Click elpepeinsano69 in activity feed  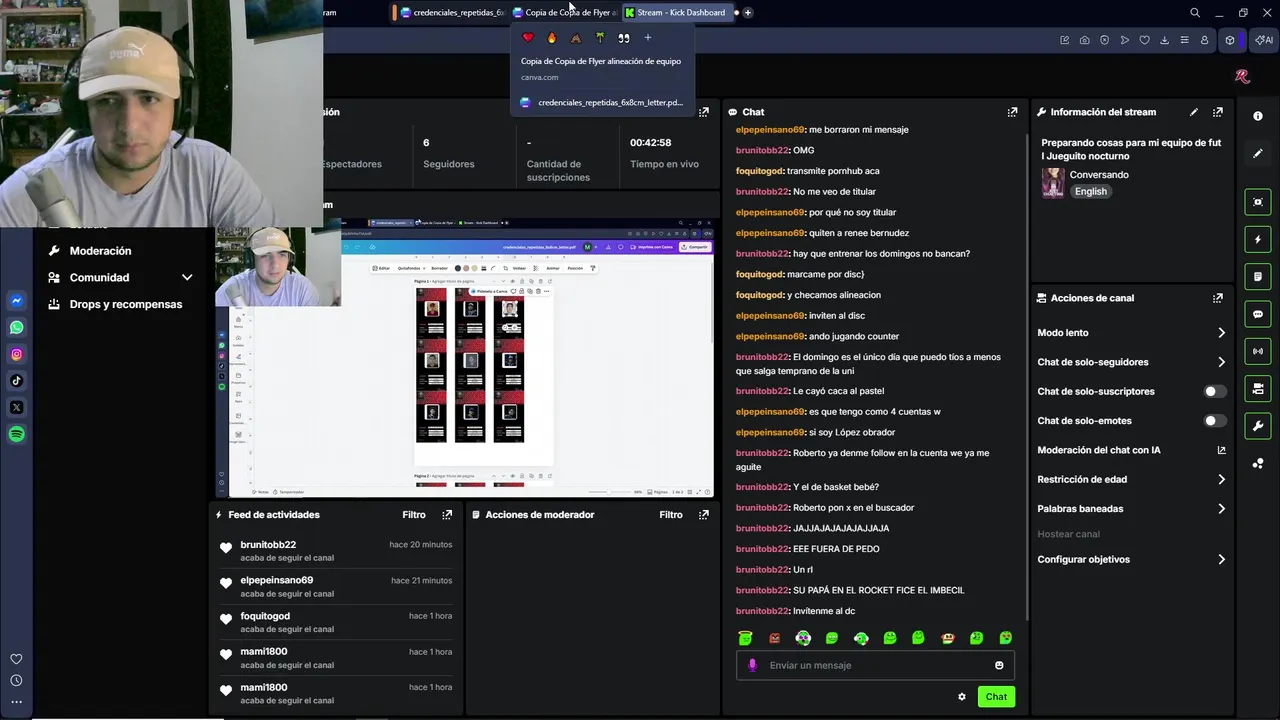pos(277,580)
